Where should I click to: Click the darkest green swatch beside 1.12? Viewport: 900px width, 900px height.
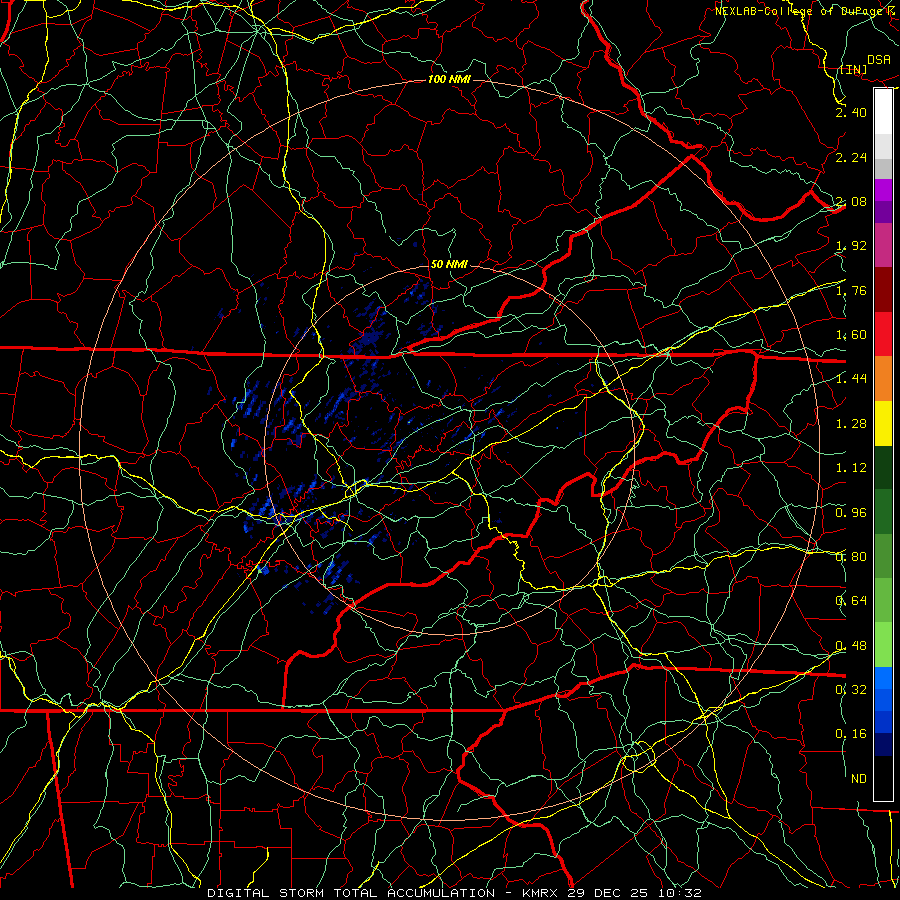(883, 467)
